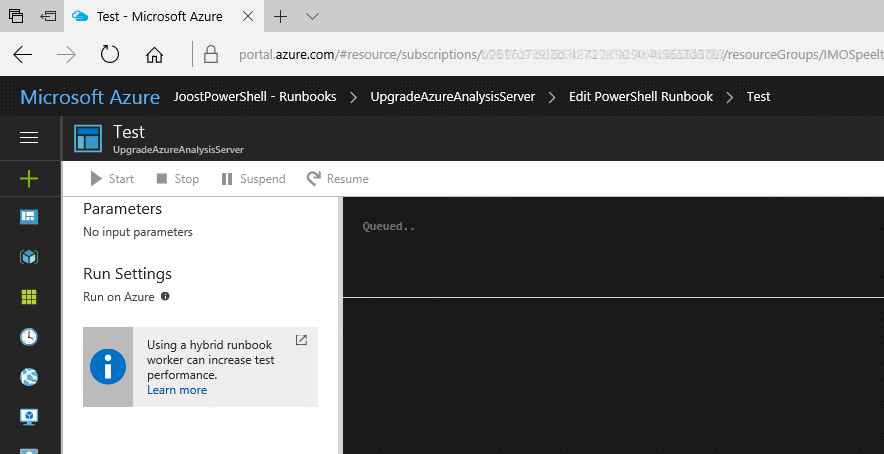Navigate to JoostPowerShell - Runbooks breadcrumb
The width and height of the screenshot is (884, 454).
coord(255,96)
